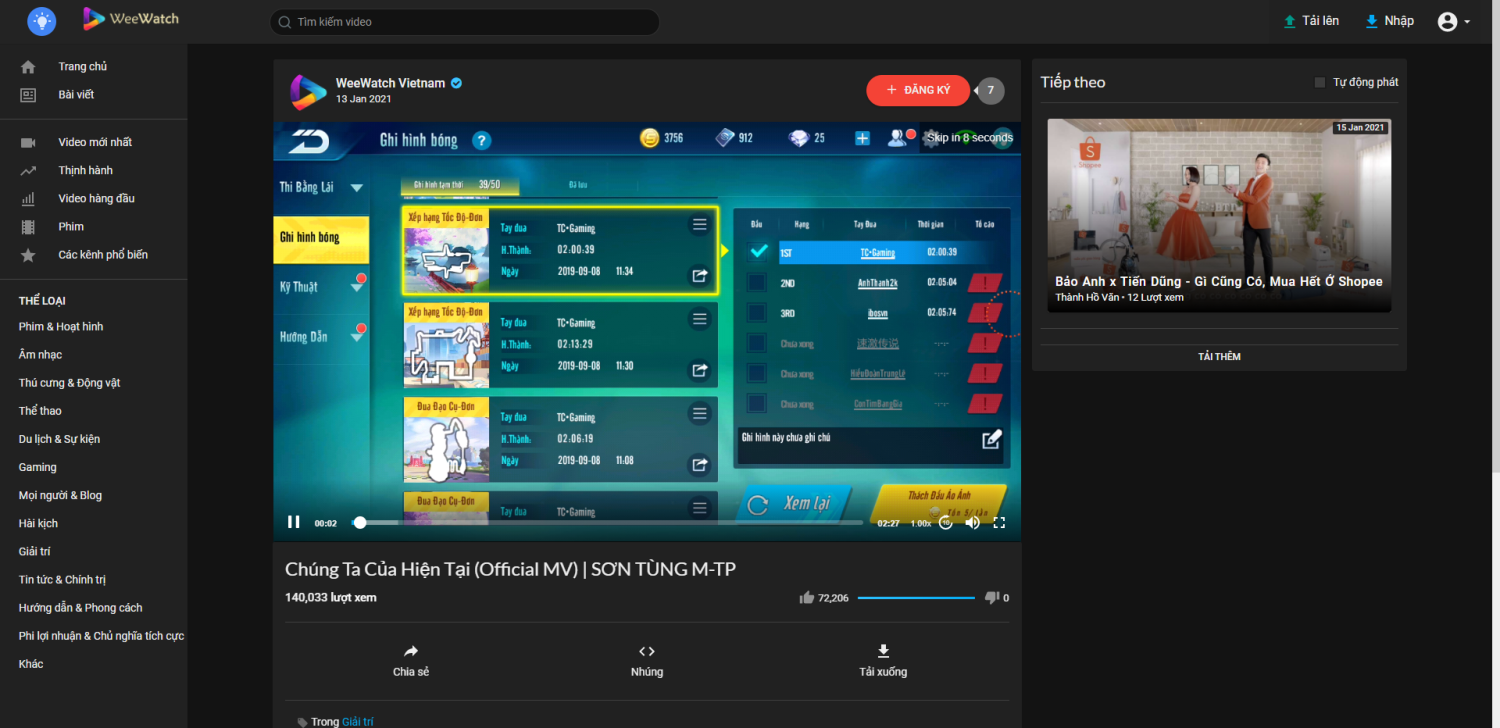
Task: Share the video with Chia sẻ
Action: [x=411, y=660]
